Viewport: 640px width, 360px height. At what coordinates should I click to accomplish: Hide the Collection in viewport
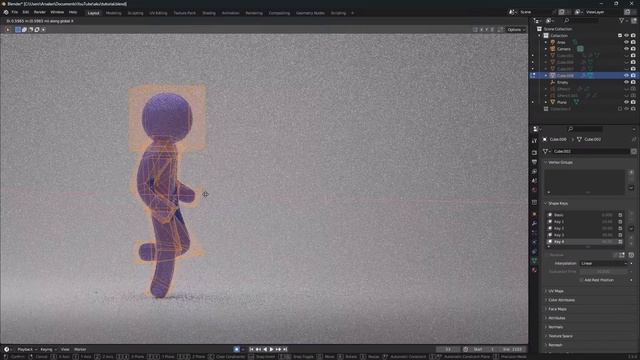tap(627, 36)
